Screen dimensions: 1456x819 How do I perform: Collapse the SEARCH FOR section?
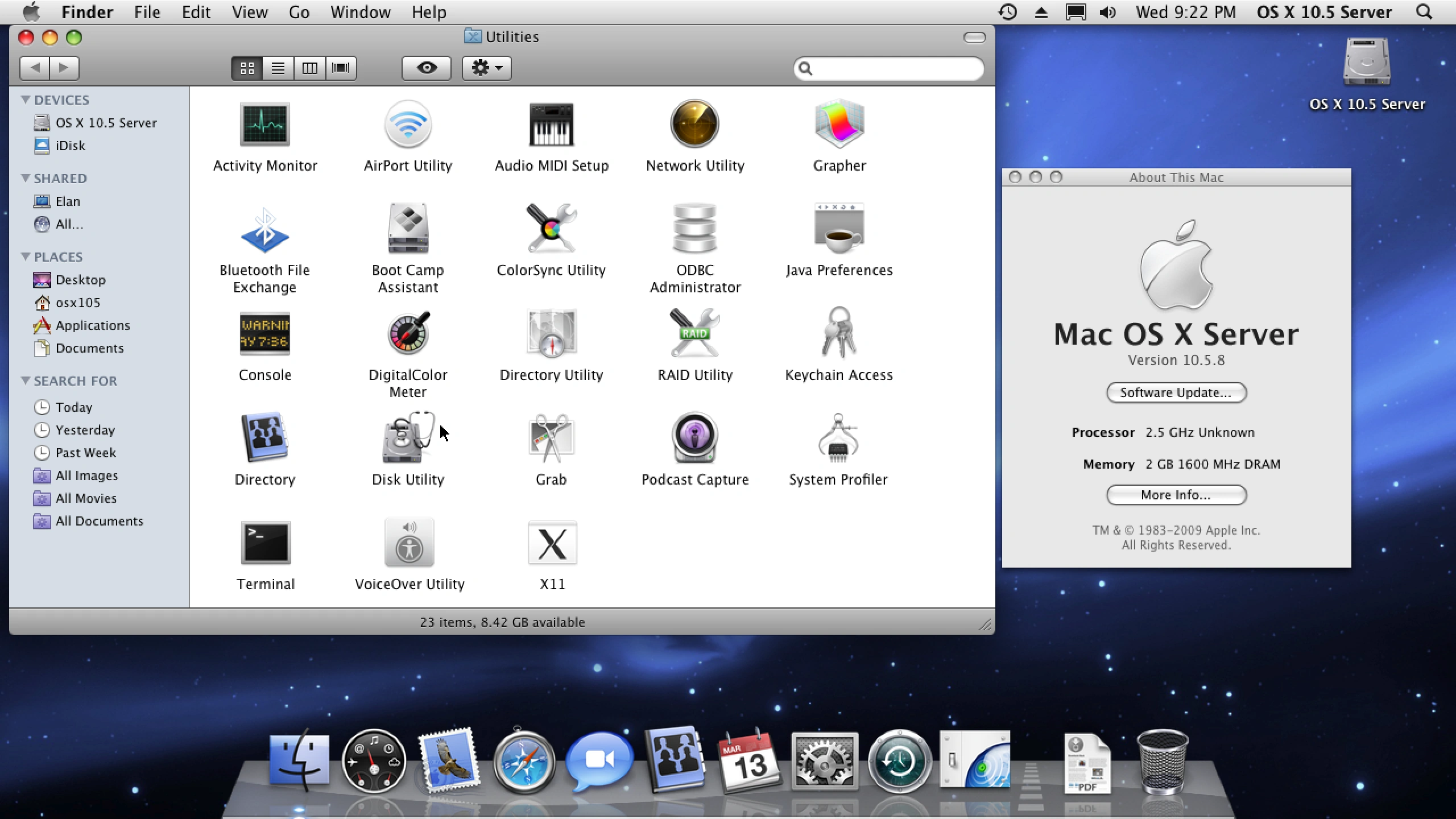25,380
